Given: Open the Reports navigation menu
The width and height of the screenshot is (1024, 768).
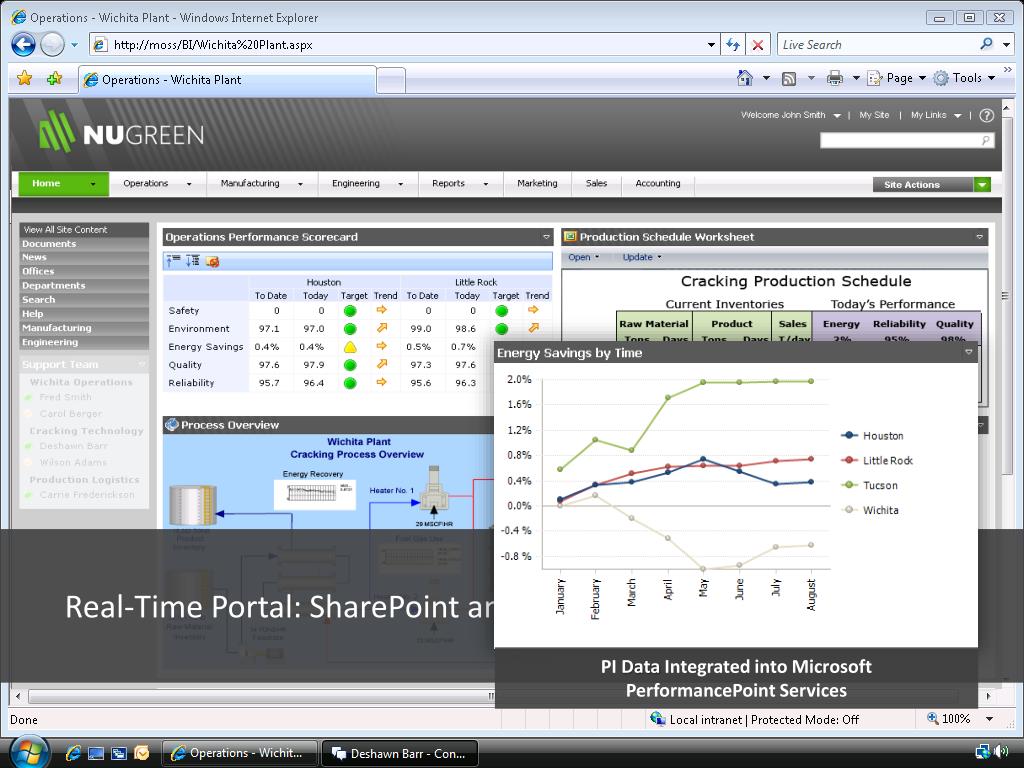Looking at the screenshot, I should tap(460, 184).
